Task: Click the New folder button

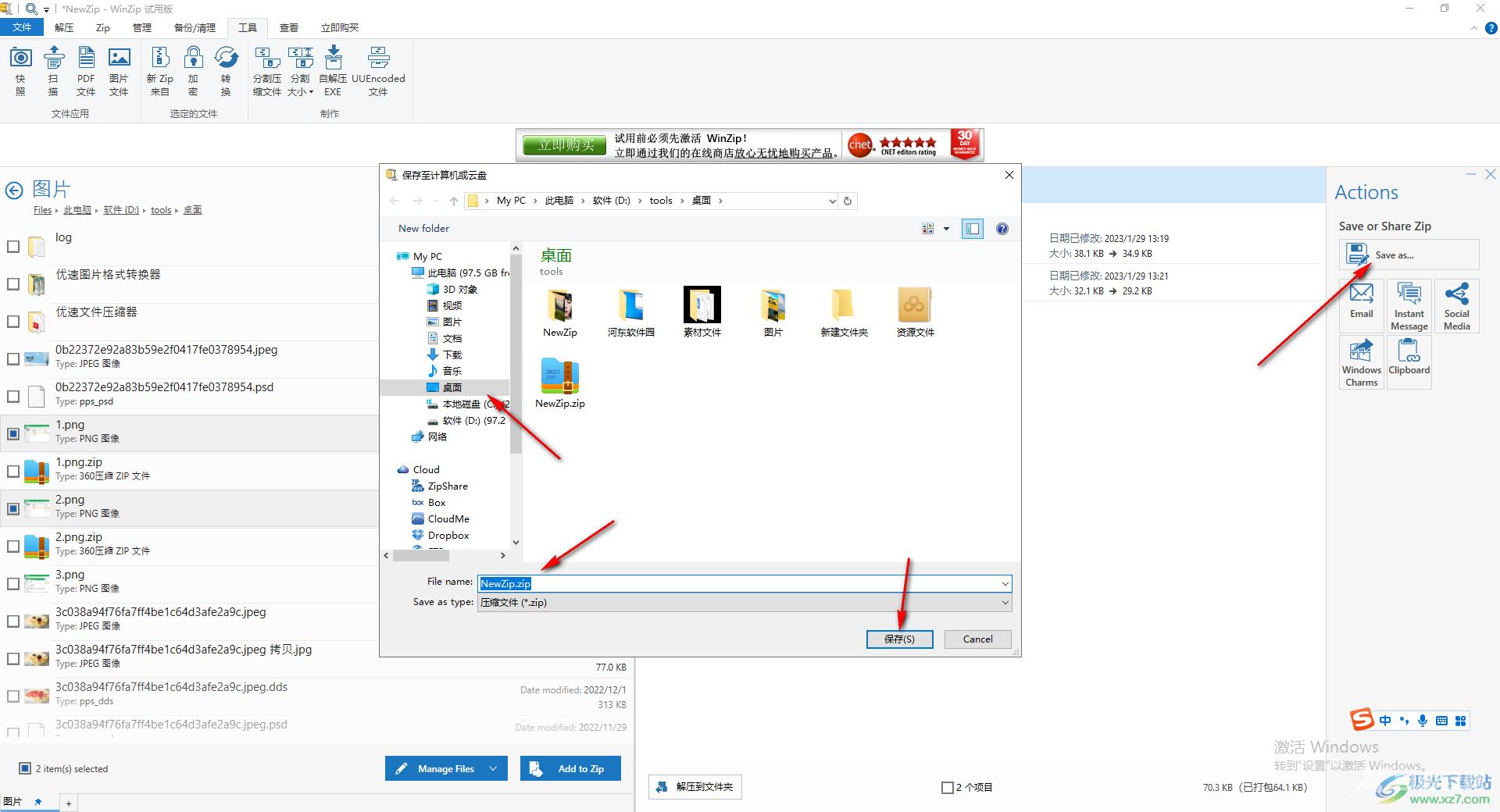Action: point(423,229)
